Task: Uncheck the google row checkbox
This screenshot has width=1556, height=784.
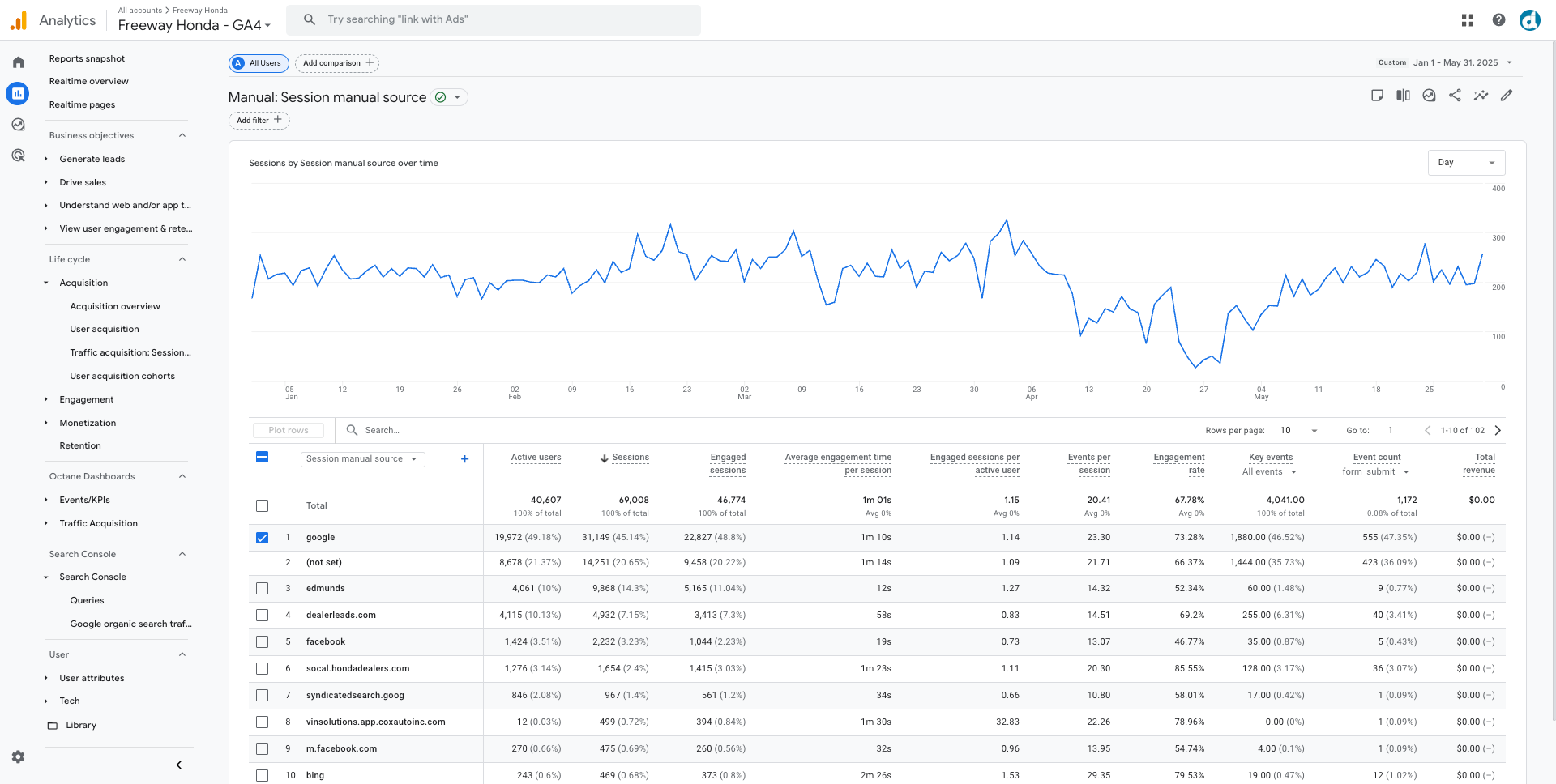Action: click(262, 538)
